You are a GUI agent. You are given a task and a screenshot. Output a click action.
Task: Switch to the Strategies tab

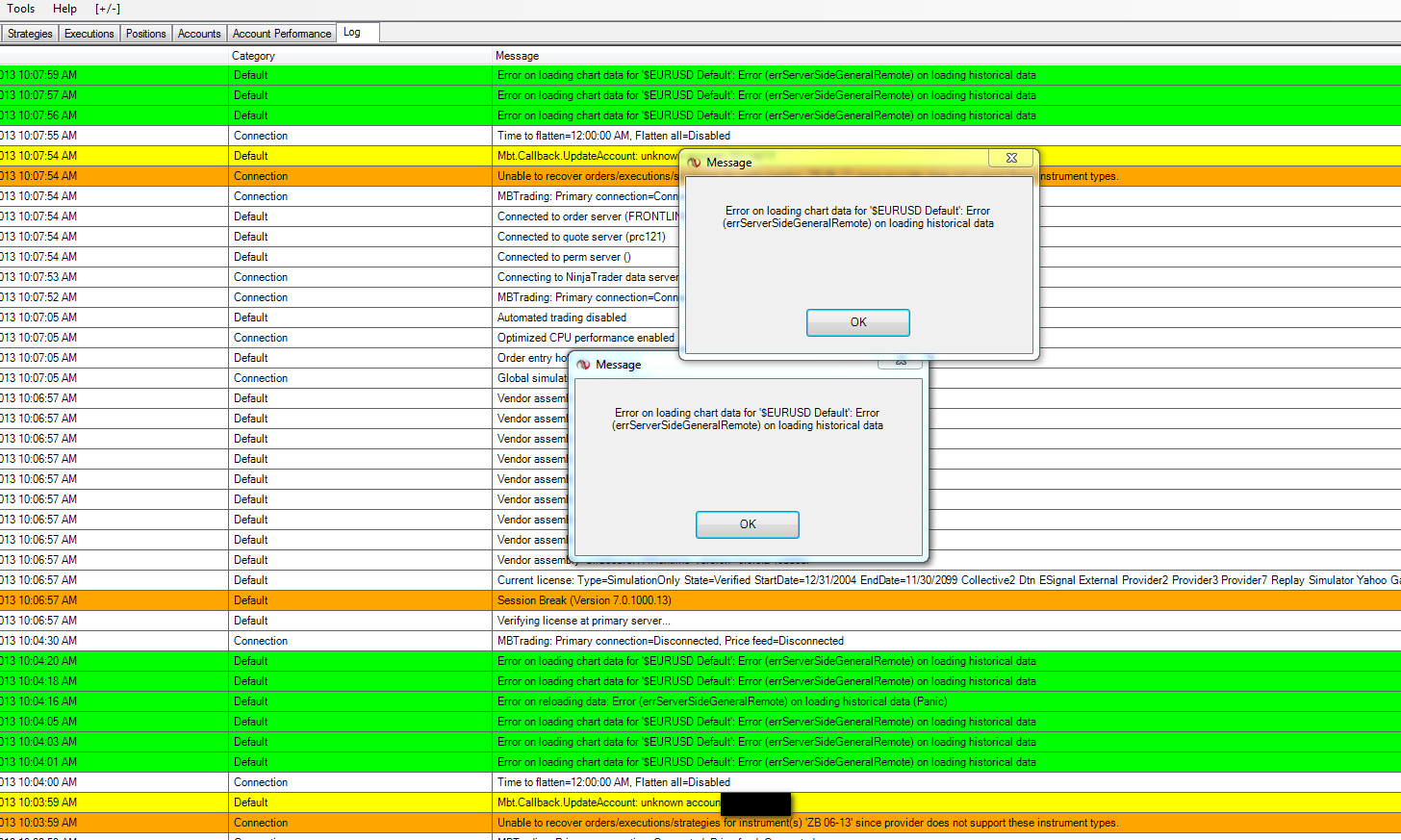[x=30, y=34]
